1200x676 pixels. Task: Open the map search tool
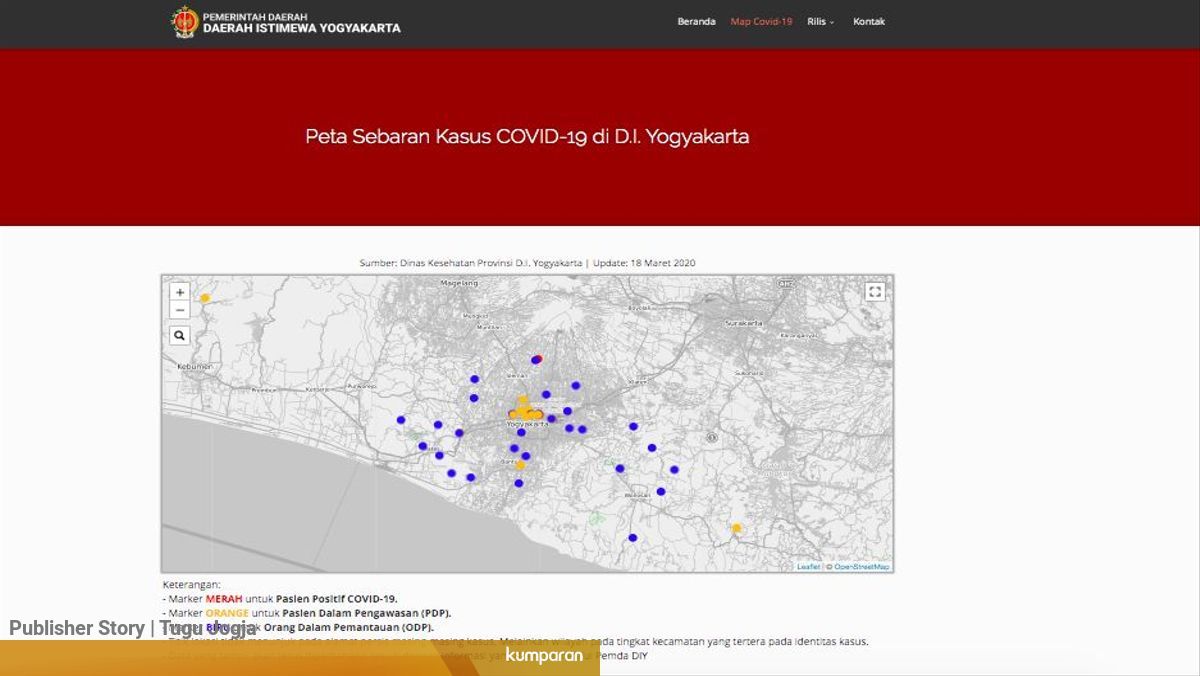pyautogui.click(x=180, y=336)
